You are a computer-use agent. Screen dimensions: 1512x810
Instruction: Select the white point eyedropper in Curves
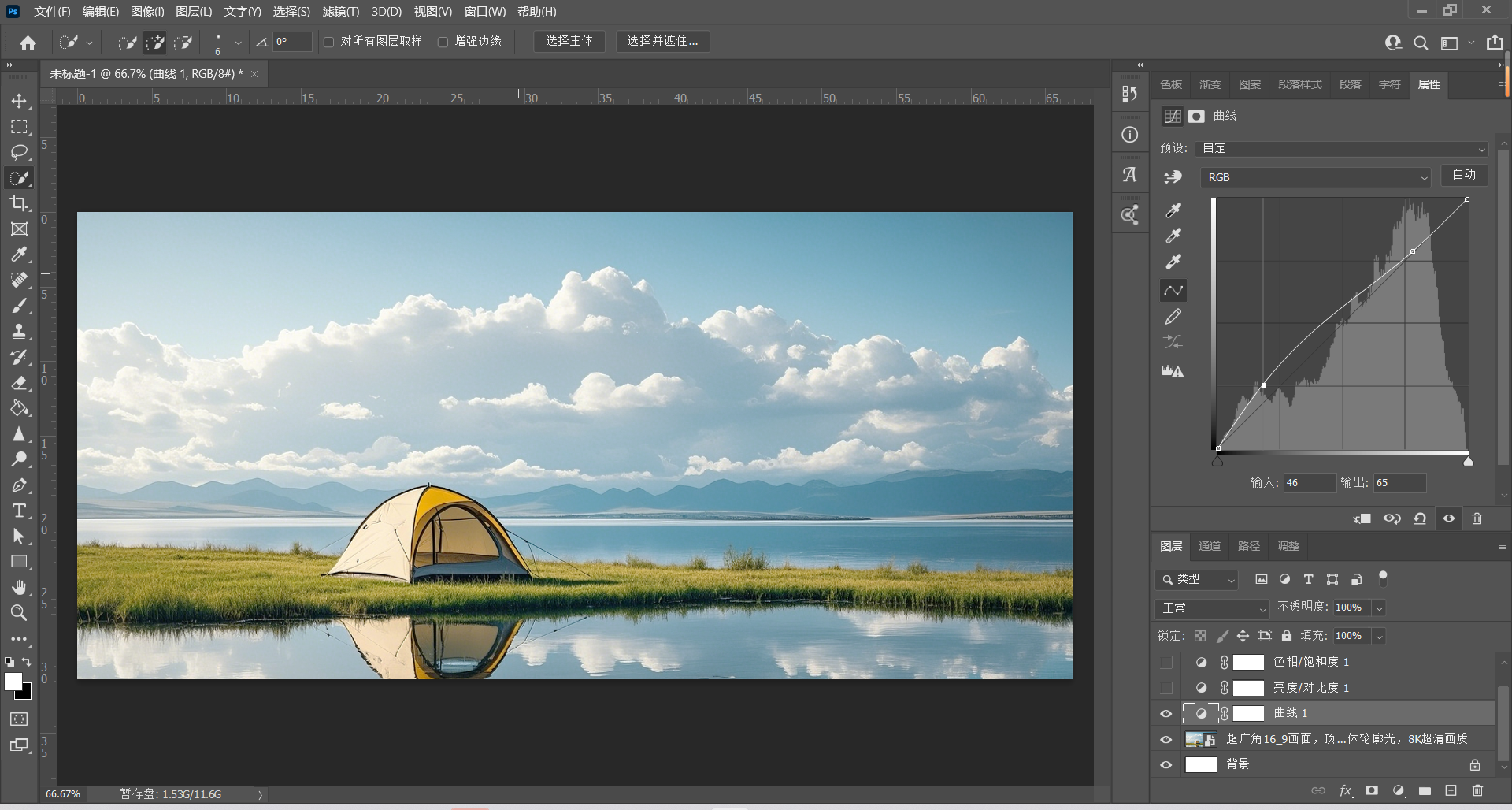(1173, 262)
